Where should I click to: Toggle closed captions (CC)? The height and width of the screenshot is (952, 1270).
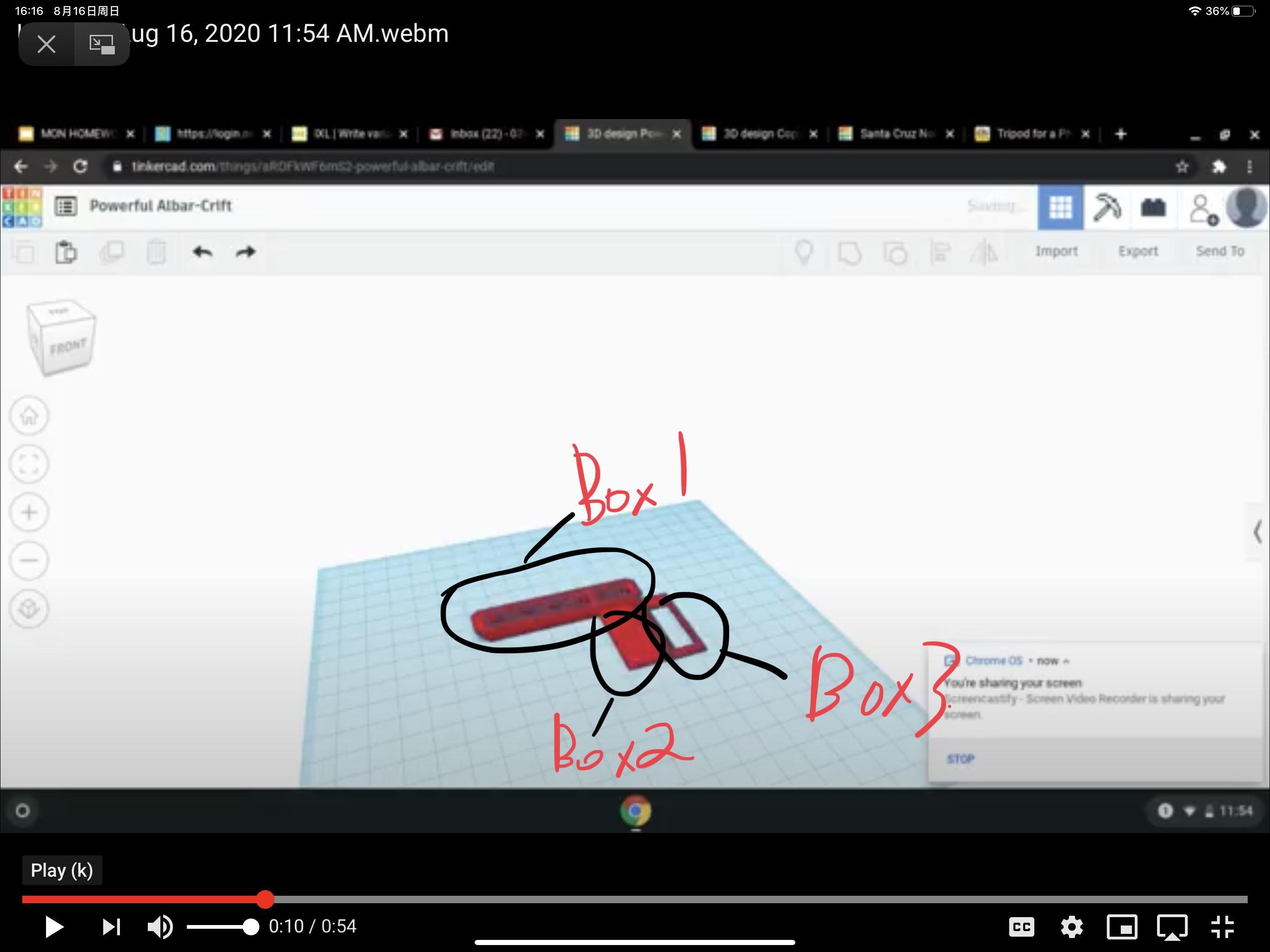[1021, 927]
